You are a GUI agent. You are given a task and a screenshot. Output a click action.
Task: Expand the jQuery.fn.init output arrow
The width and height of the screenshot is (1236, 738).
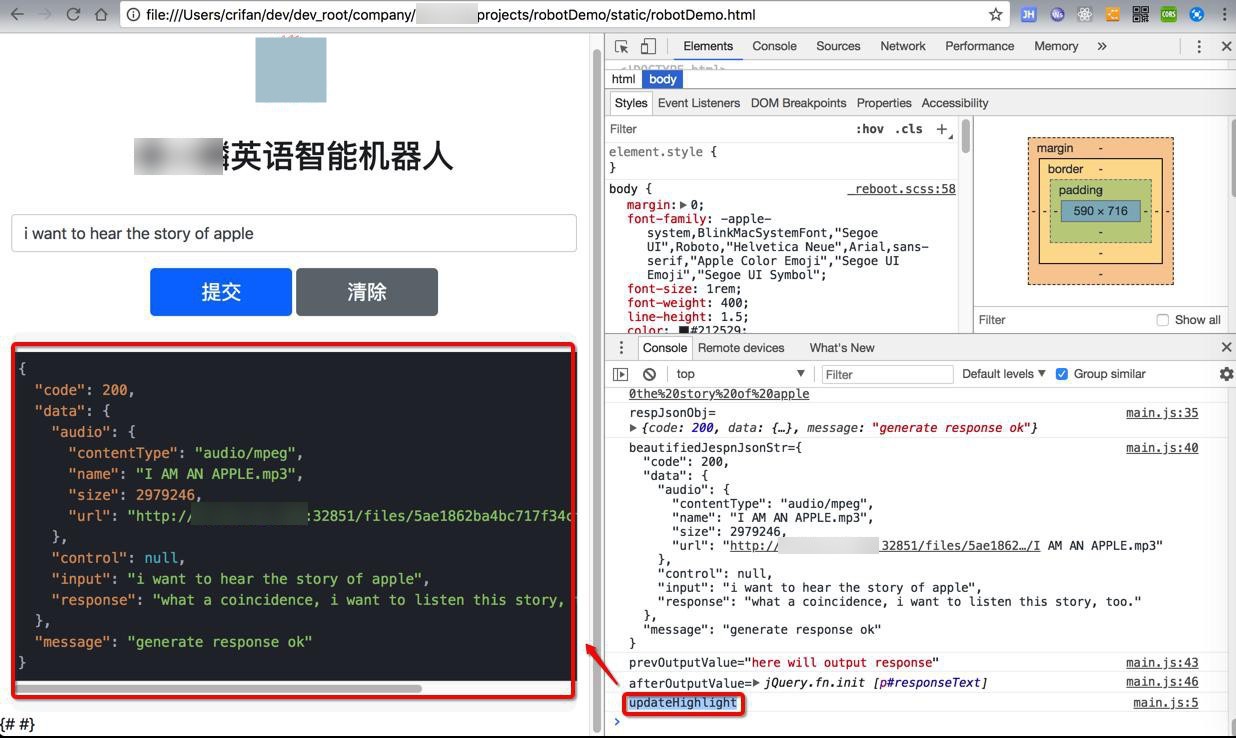click(756, 683)
